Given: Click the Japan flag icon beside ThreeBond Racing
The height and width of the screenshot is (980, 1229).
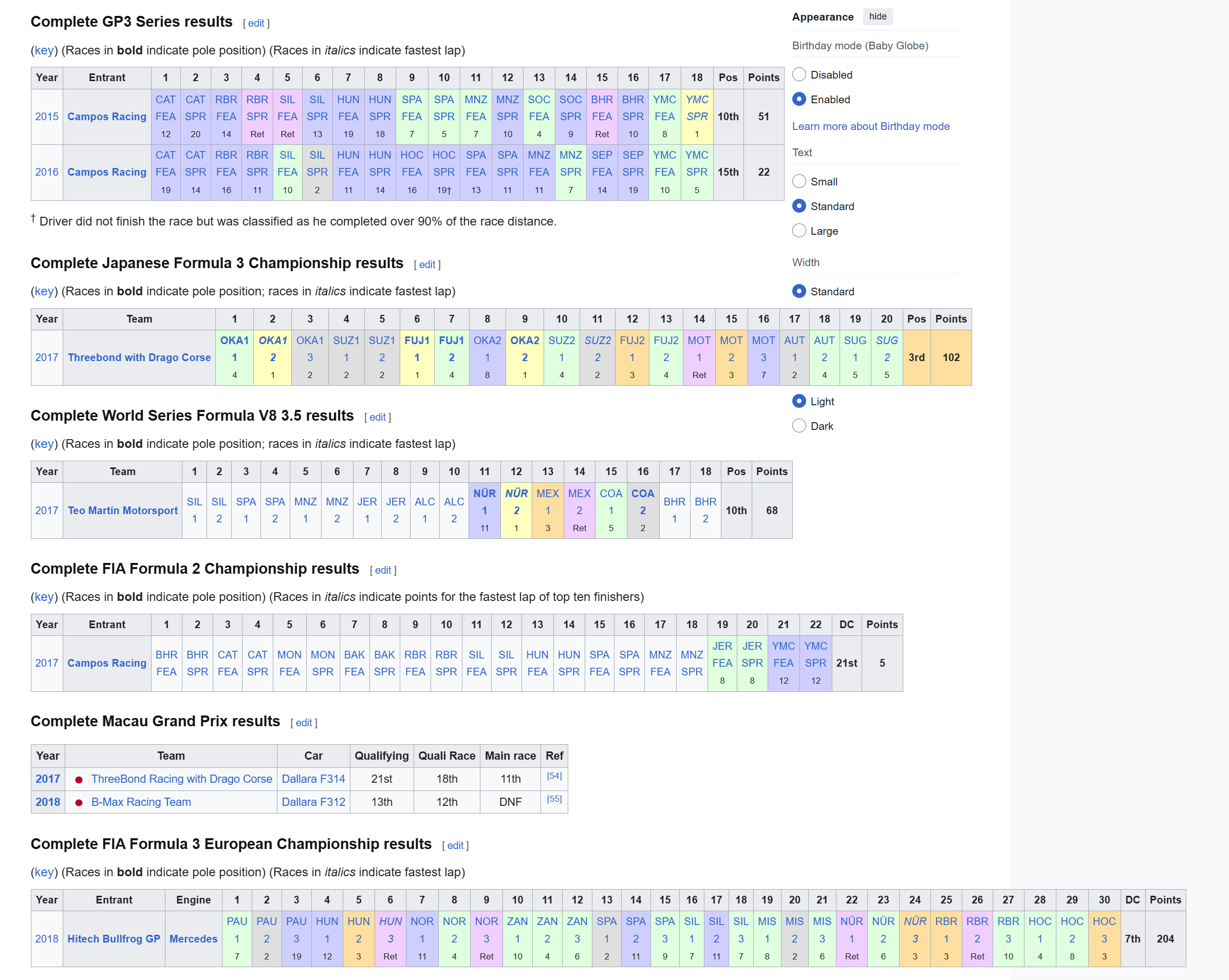Looking at the screenshot, I should pos(79,780).
